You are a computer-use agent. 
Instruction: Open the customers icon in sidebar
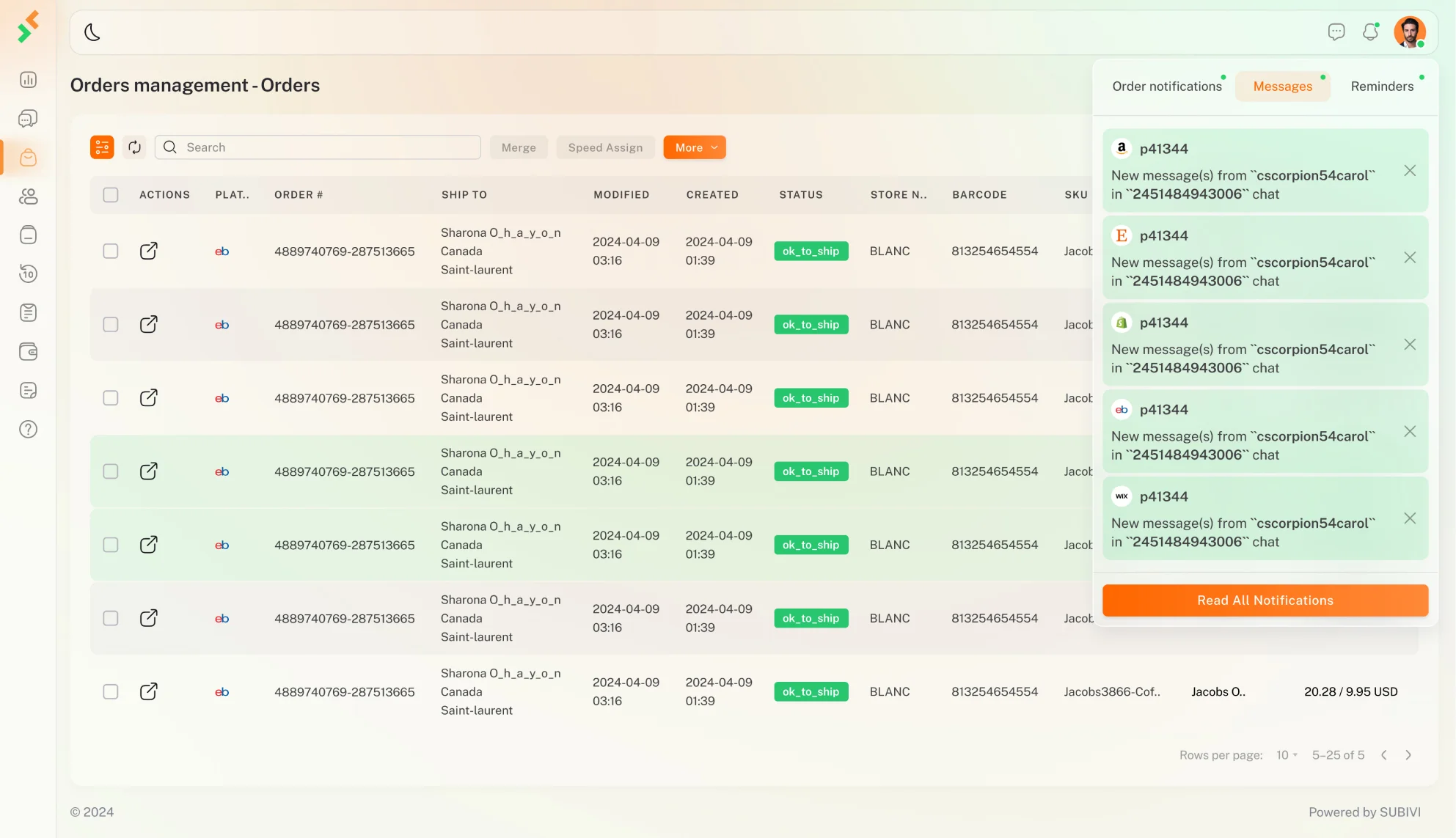click(x=28, y=196)
